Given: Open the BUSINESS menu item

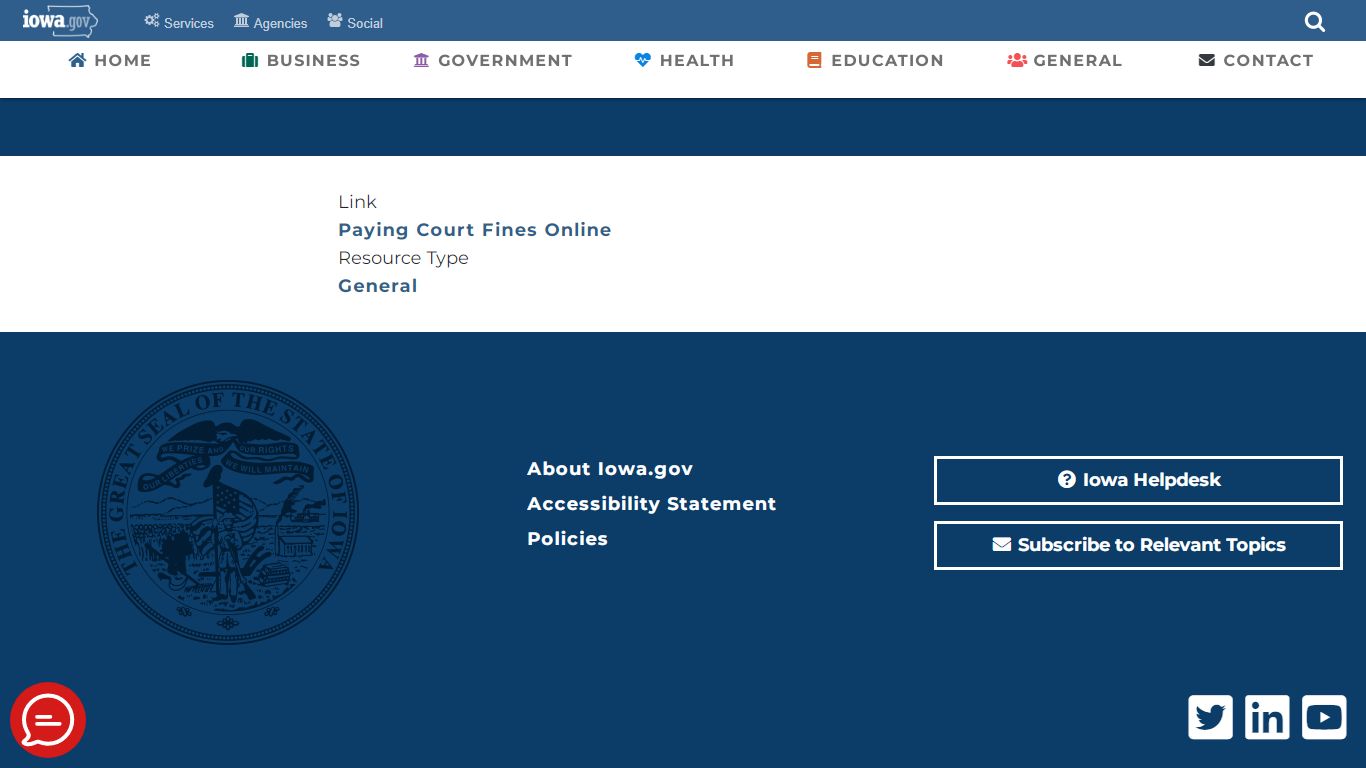Looking at the screenshot, I should [x=301, y=60].
